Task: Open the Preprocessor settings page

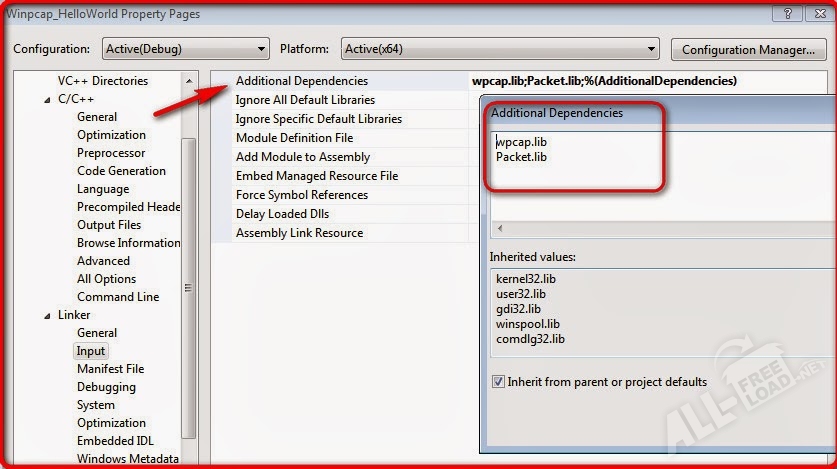Action: (111, 153)
